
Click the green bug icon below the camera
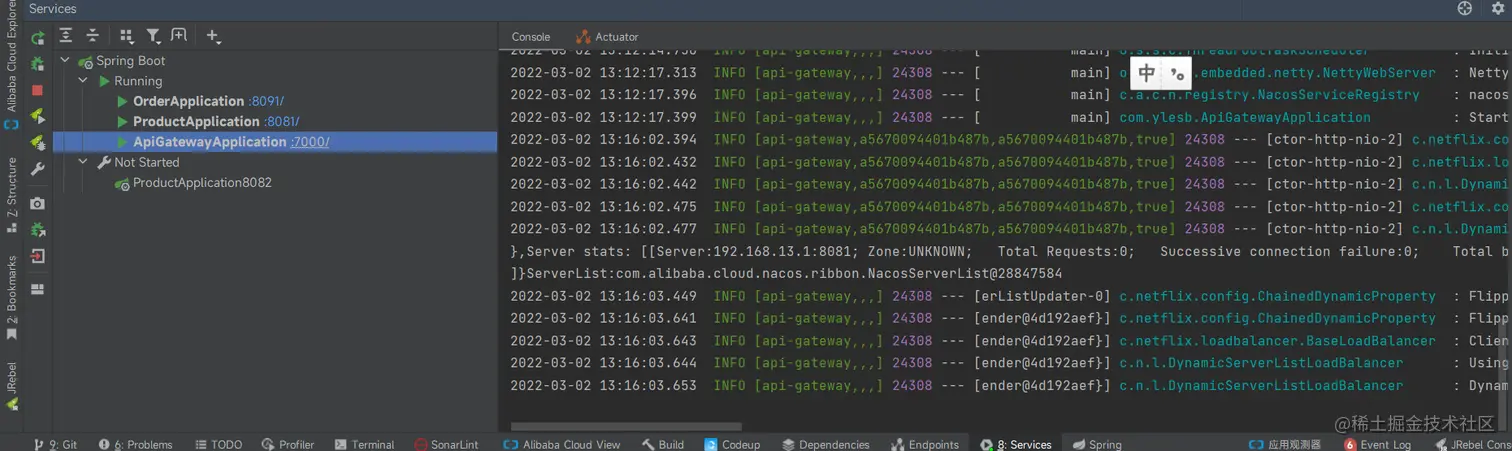point(38,229)
